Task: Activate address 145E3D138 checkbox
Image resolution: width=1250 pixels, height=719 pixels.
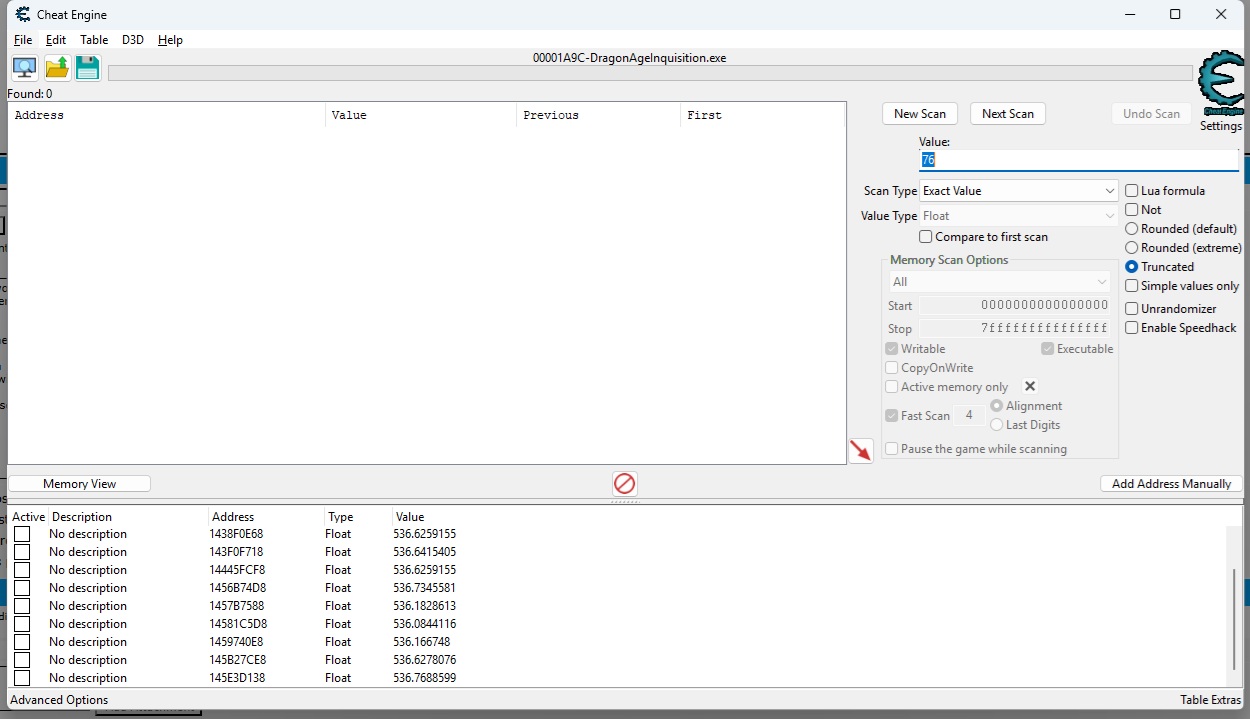Action: pos(22,678)
